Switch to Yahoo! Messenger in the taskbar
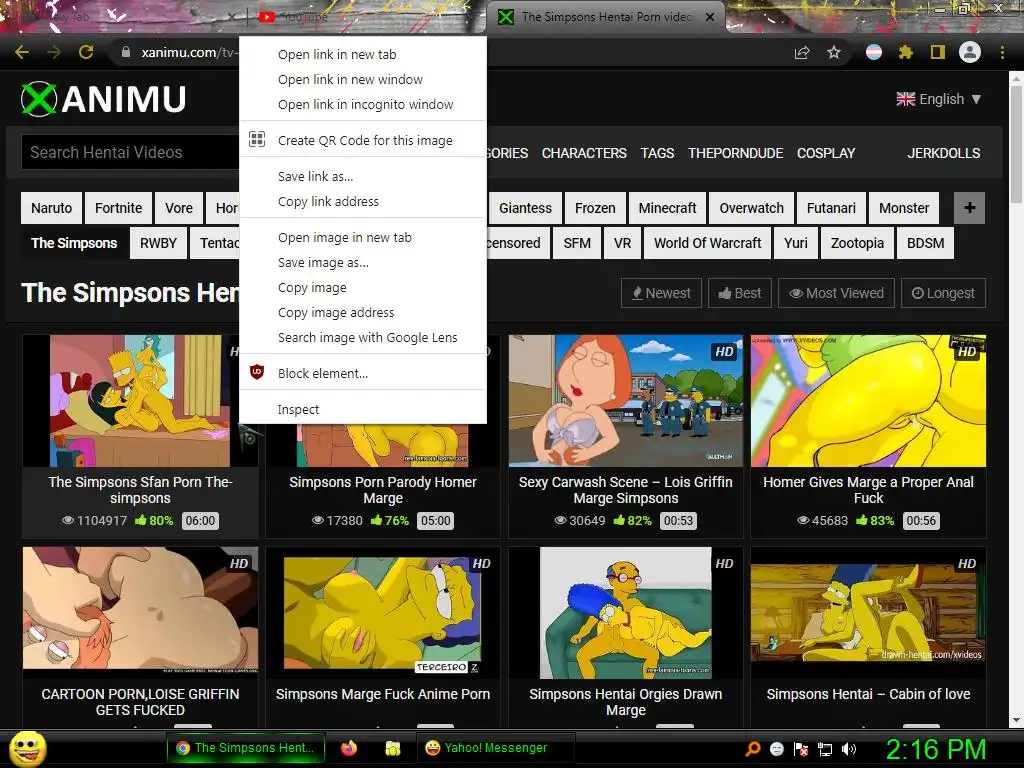The width and height of the screenshot is (1024, 768). point(495,748)
